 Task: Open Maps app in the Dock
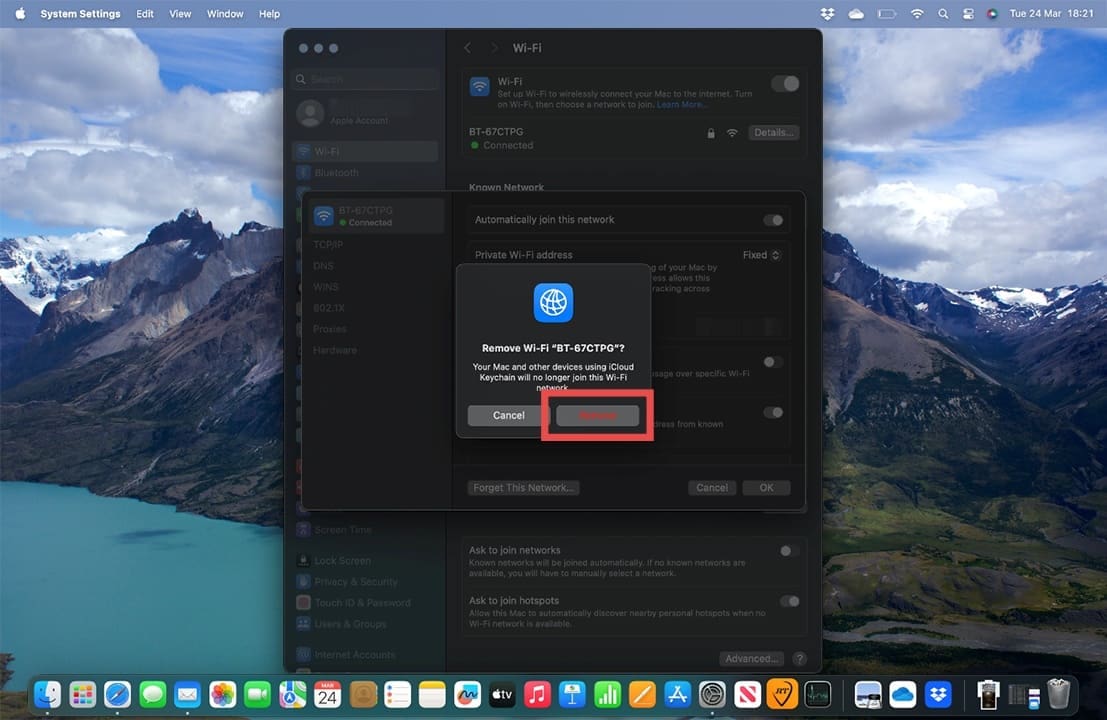point(292,695)
